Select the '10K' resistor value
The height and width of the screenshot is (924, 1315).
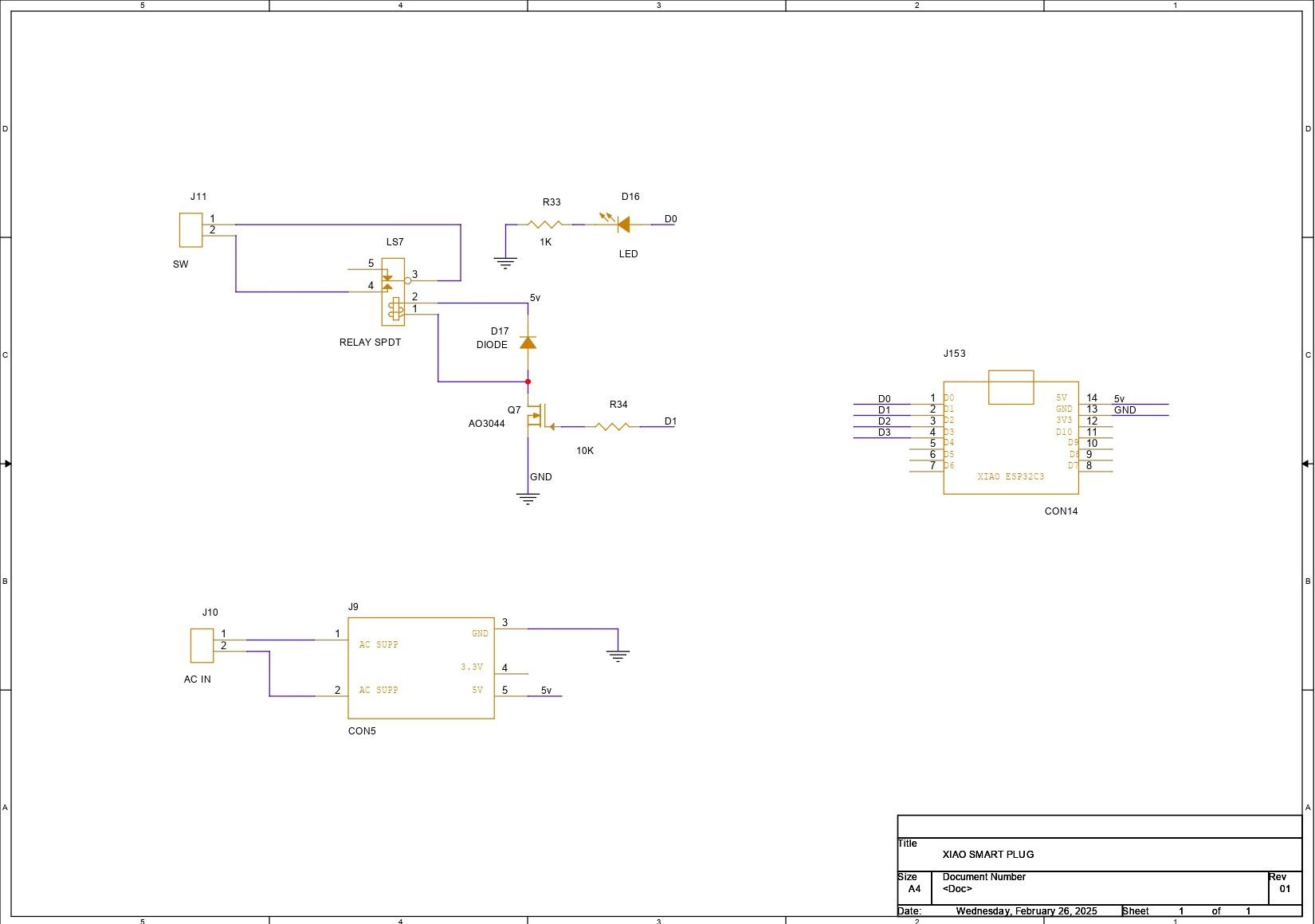pyautogui.click(x=585, y=451)
